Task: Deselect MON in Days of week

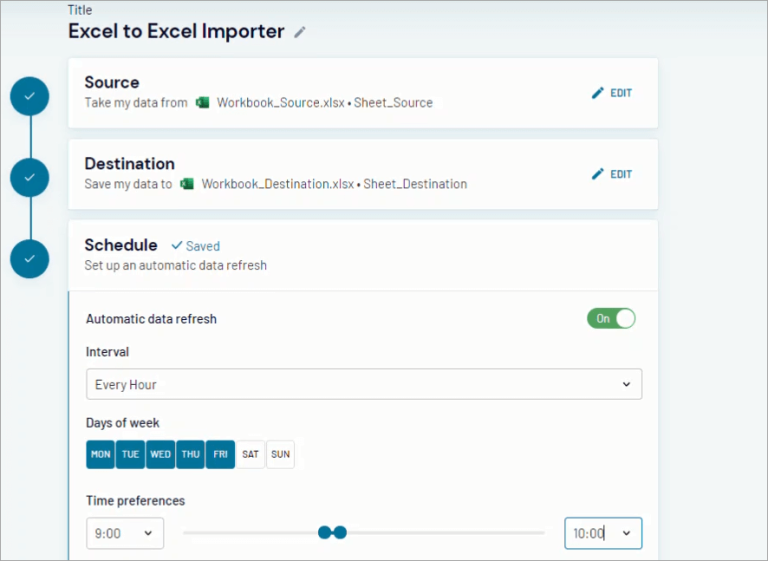Action: coord(100,454)
